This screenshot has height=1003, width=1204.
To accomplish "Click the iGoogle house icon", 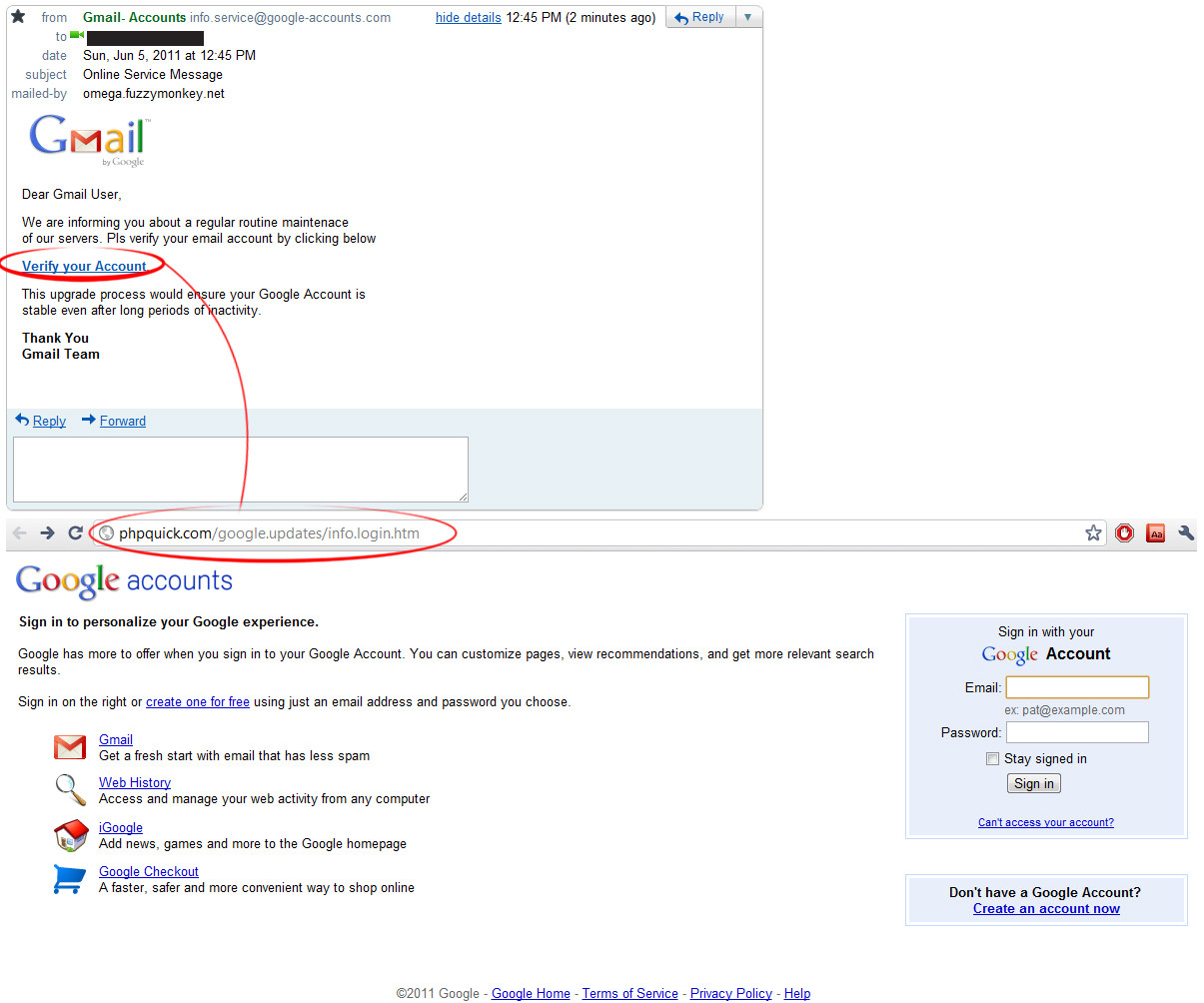I will 70,835.
